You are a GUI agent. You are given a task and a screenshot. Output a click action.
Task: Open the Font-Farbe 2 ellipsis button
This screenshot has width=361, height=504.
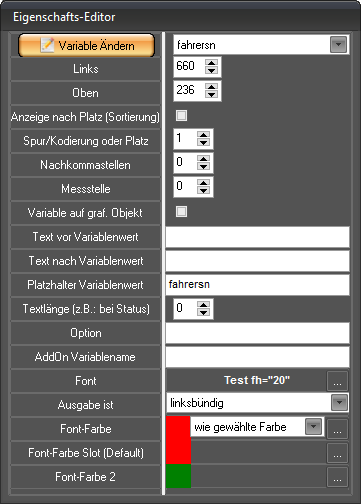(337, 477)
